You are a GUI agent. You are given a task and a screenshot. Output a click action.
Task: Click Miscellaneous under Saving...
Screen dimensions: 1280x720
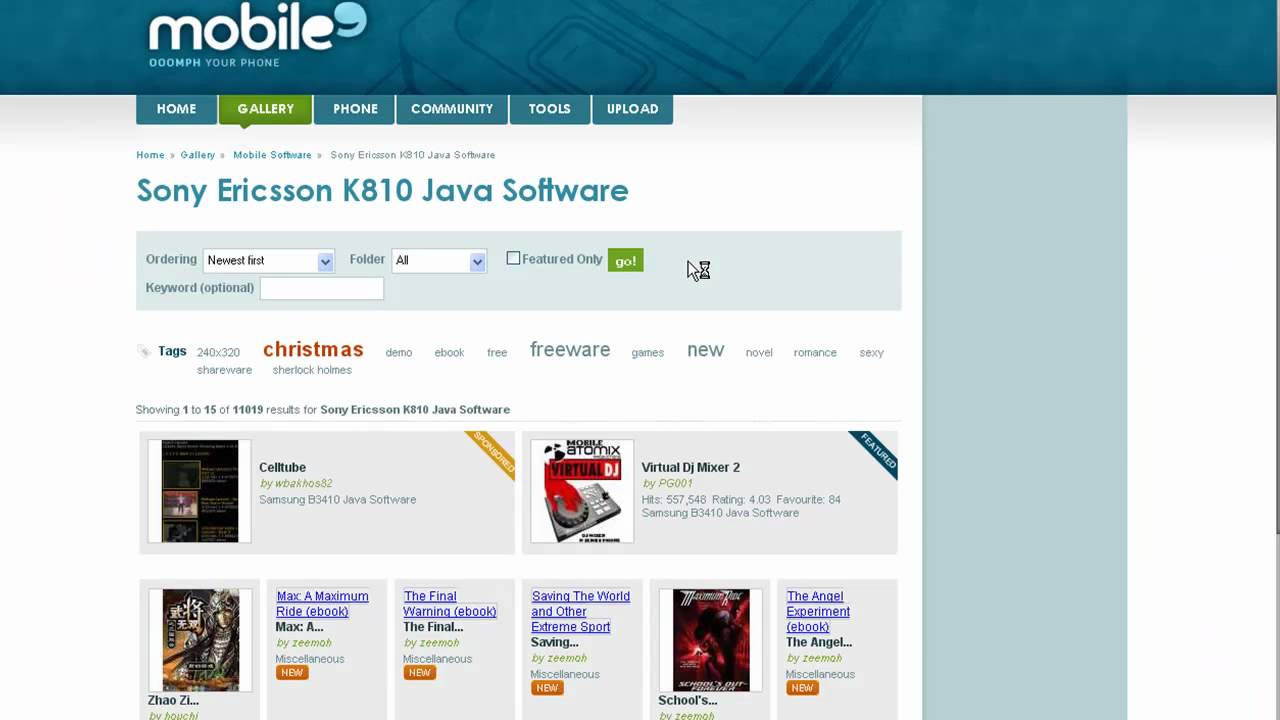tap(565, 674)
